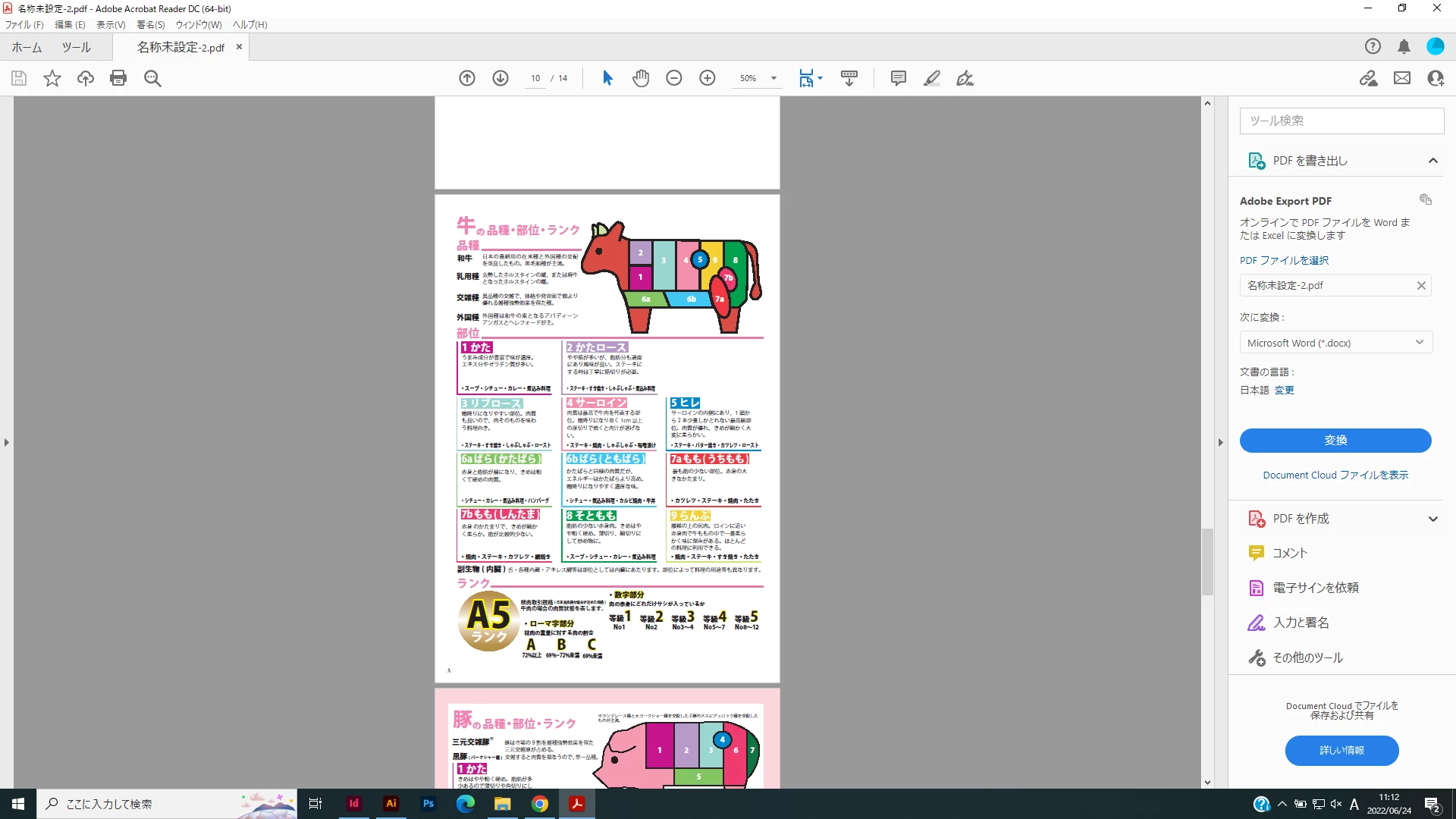The height and width of the screenshot is (819, 1456).
Task: Select the Hand pan tool
Action: (641, 78)
